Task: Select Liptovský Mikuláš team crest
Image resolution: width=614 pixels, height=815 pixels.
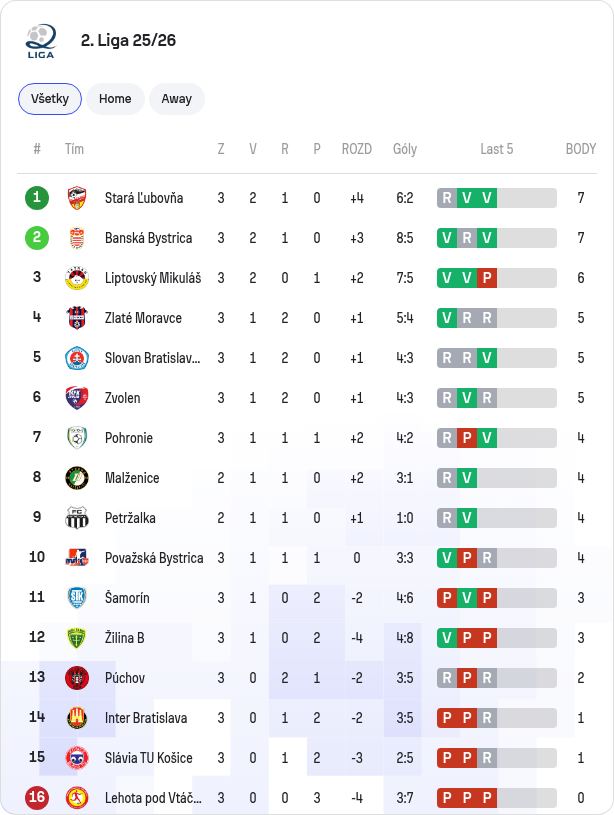Action: [77, 278]
